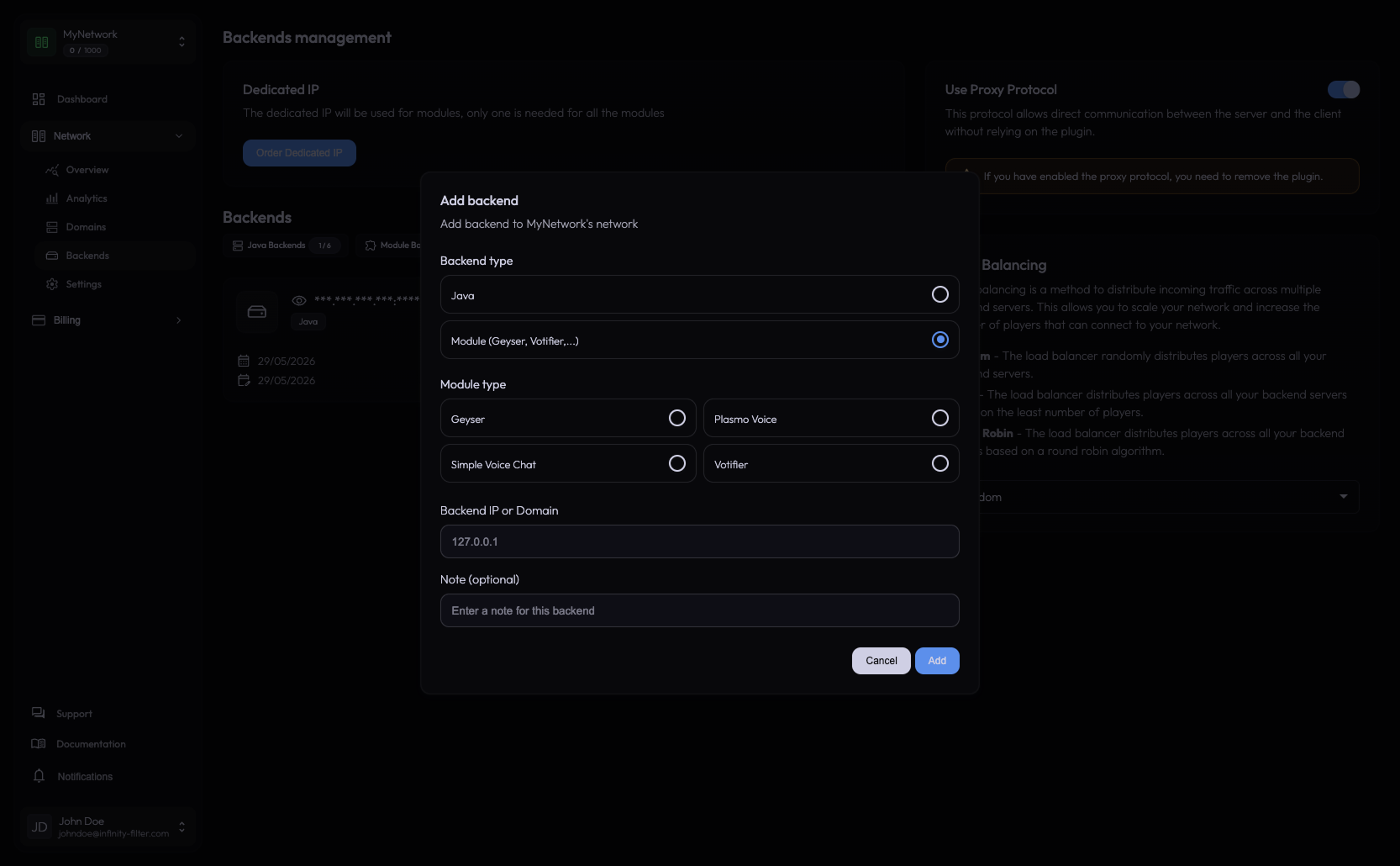Image resolution: width=1400 pixels, height=866 pixels.
Task: Click Support link in sidebar
Action: coord(74,714)
